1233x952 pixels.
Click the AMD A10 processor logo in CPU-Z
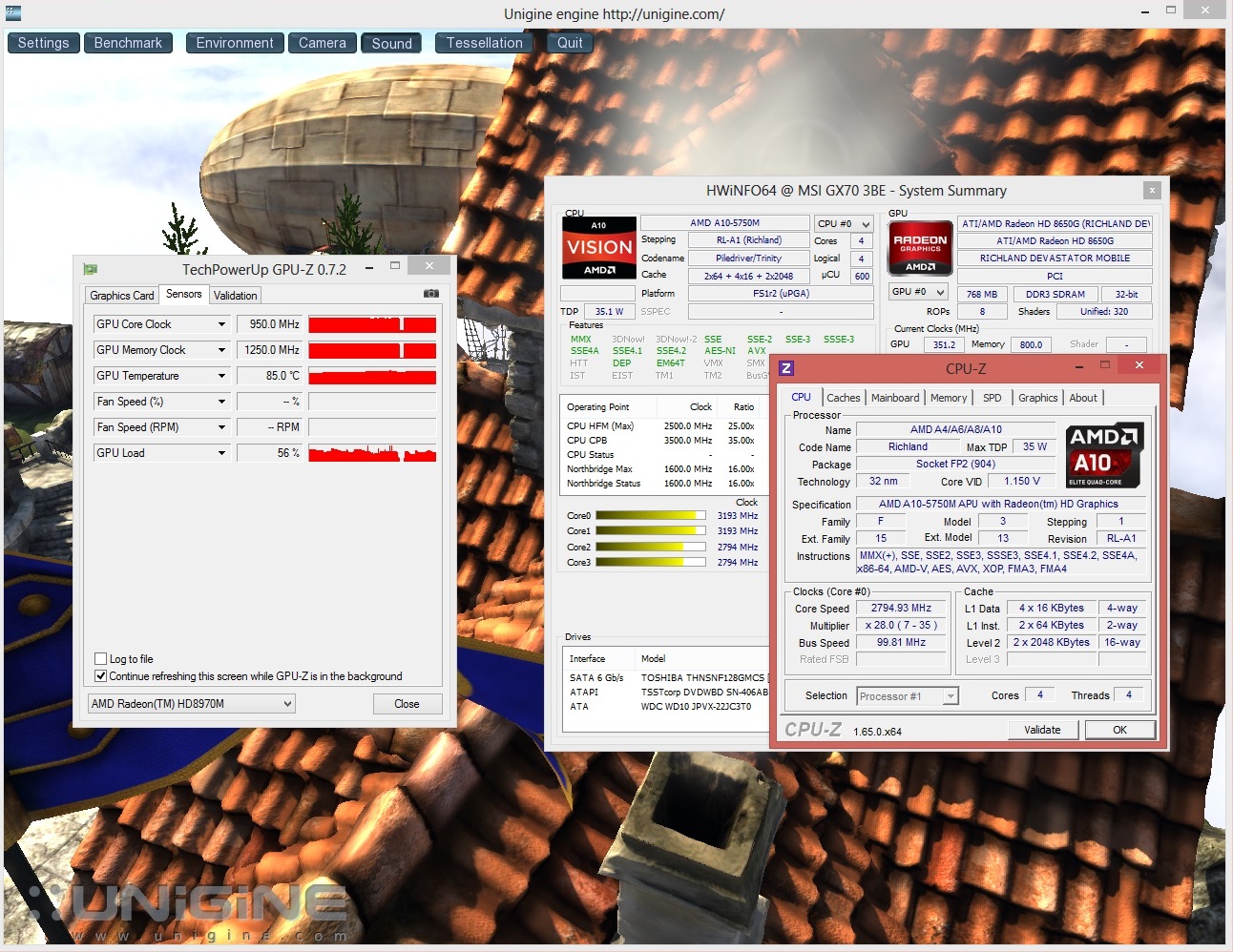(1104, 455)
